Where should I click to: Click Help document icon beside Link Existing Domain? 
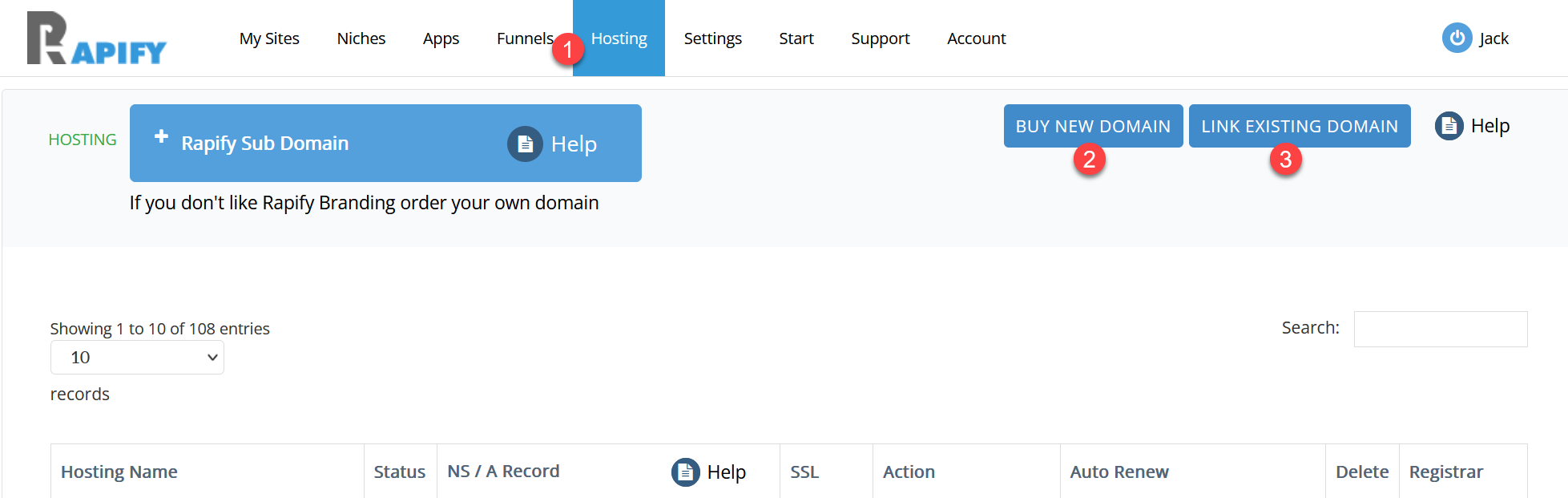coord(1449,126)
